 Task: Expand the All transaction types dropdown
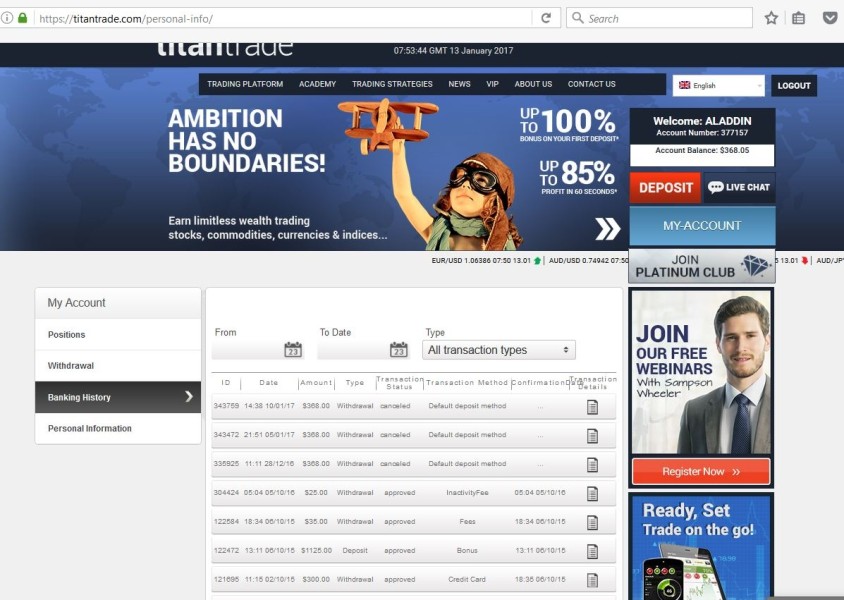(498, 350)
